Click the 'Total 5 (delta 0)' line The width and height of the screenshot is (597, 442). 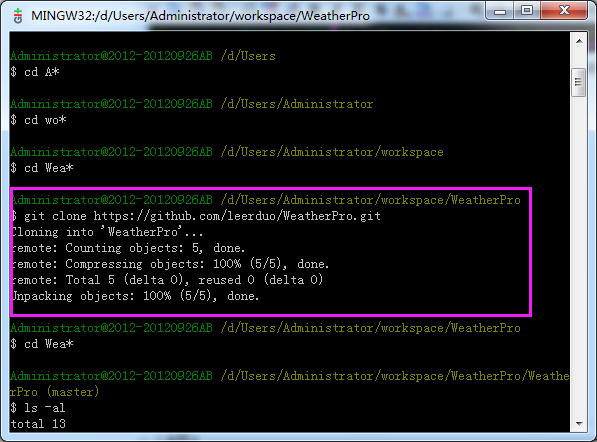pos(167,280)
